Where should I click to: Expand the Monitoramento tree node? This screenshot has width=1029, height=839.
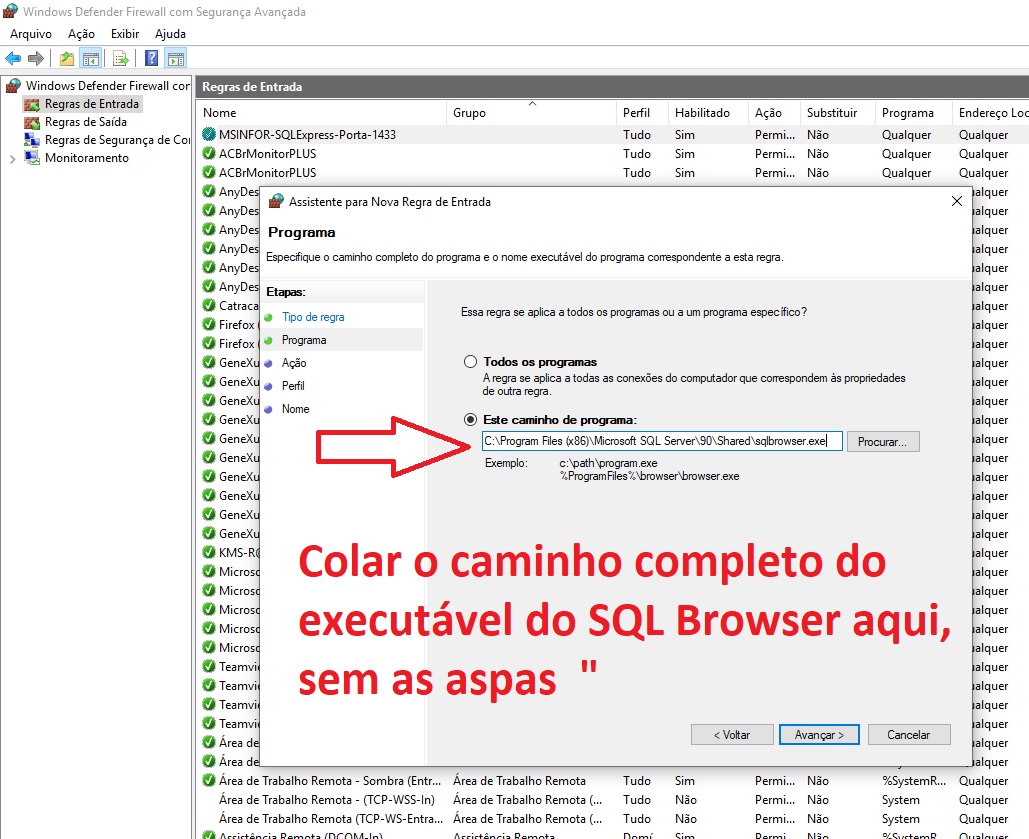click(x=12, y=158)
